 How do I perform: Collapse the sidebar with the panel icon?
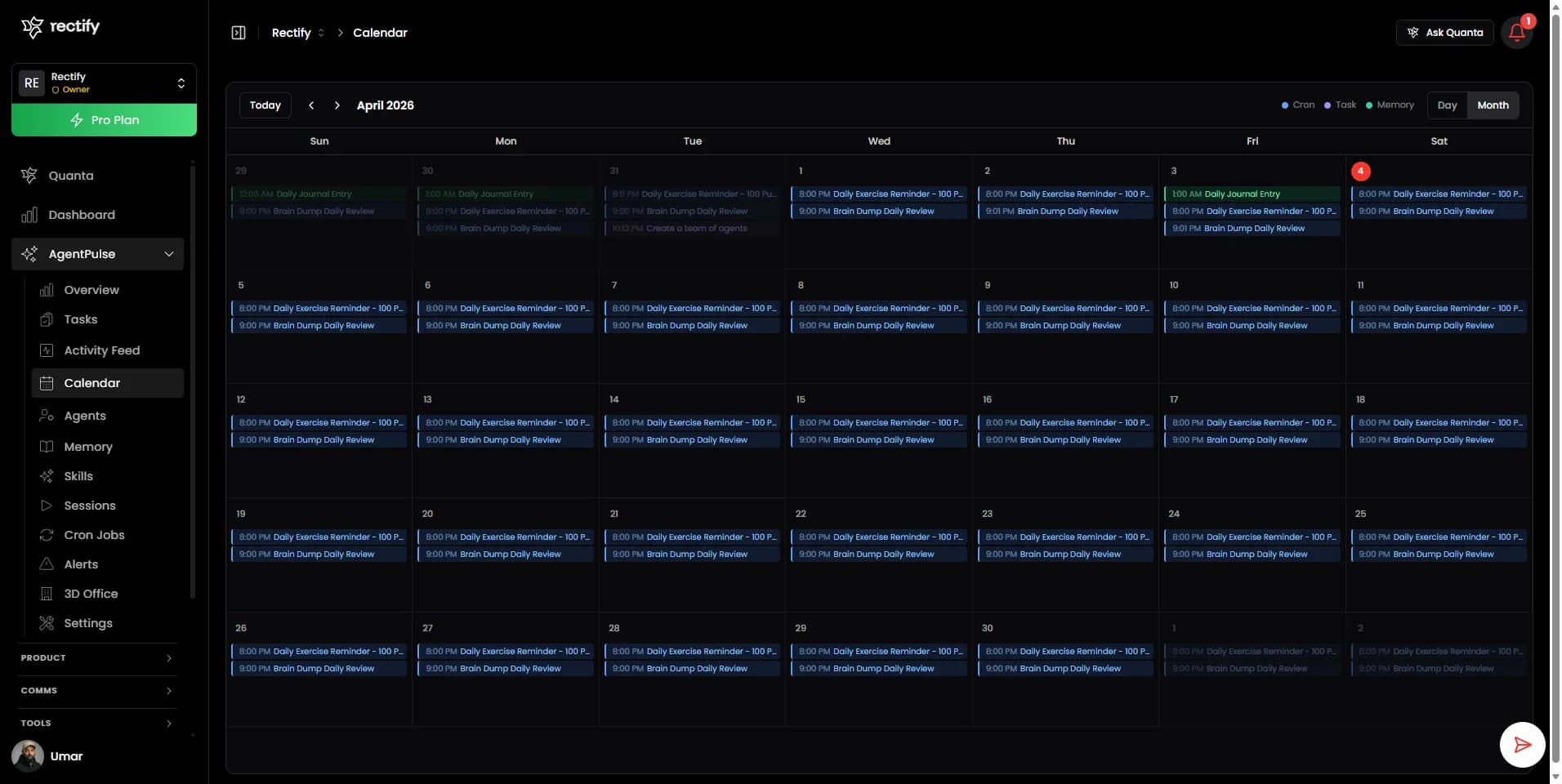[x=238, y=33]
